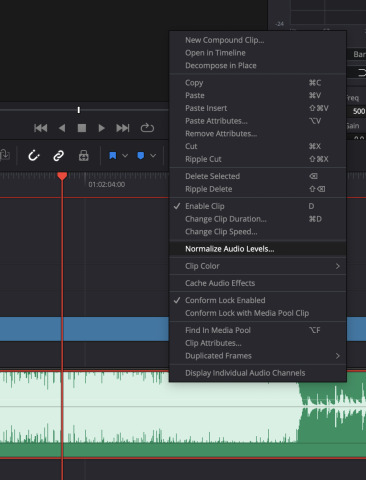Choose New Compound Clip...
Image resolution: width=366 pixels, height=480 pixels.
tap(258, 40)
